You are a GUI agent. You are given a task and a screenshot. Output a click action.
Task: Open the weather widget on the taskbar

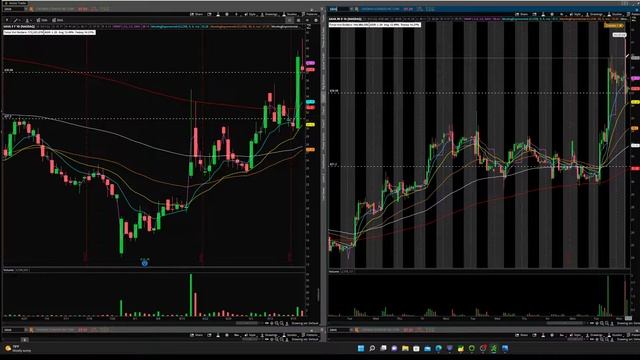[x=18, y=348]
